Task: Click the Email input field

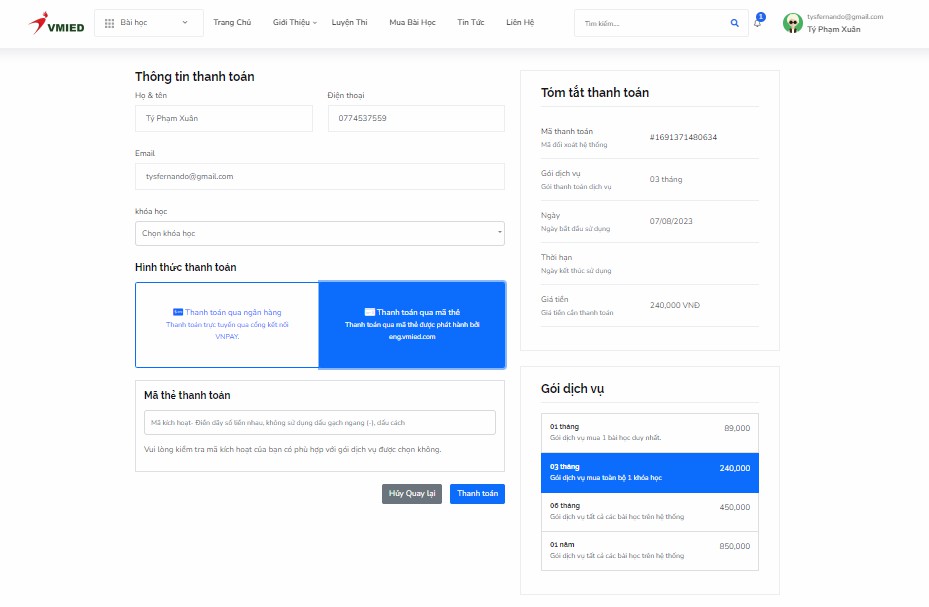Action: [320, 176]
